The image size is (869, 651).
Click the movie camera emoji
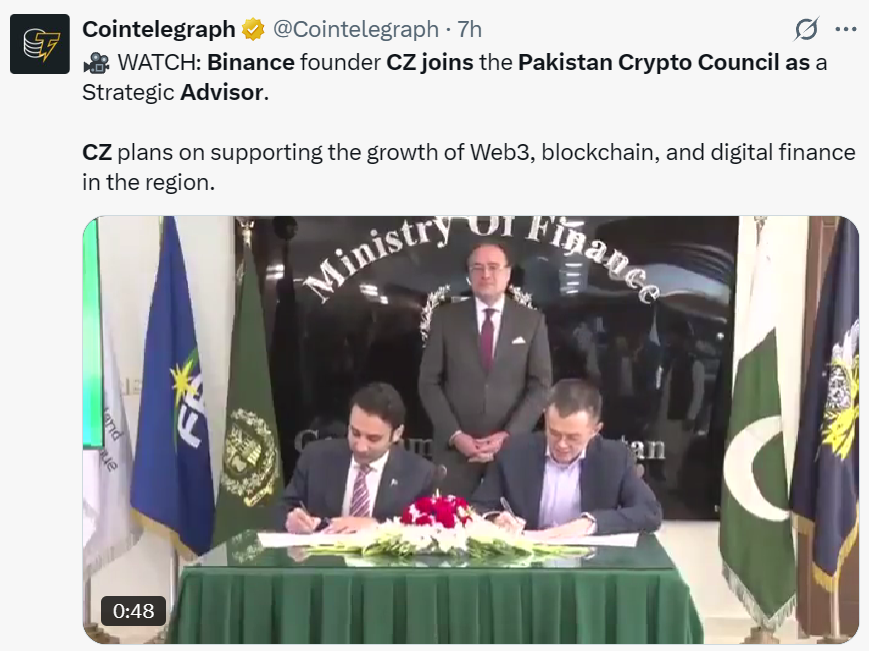coord(96,63)
